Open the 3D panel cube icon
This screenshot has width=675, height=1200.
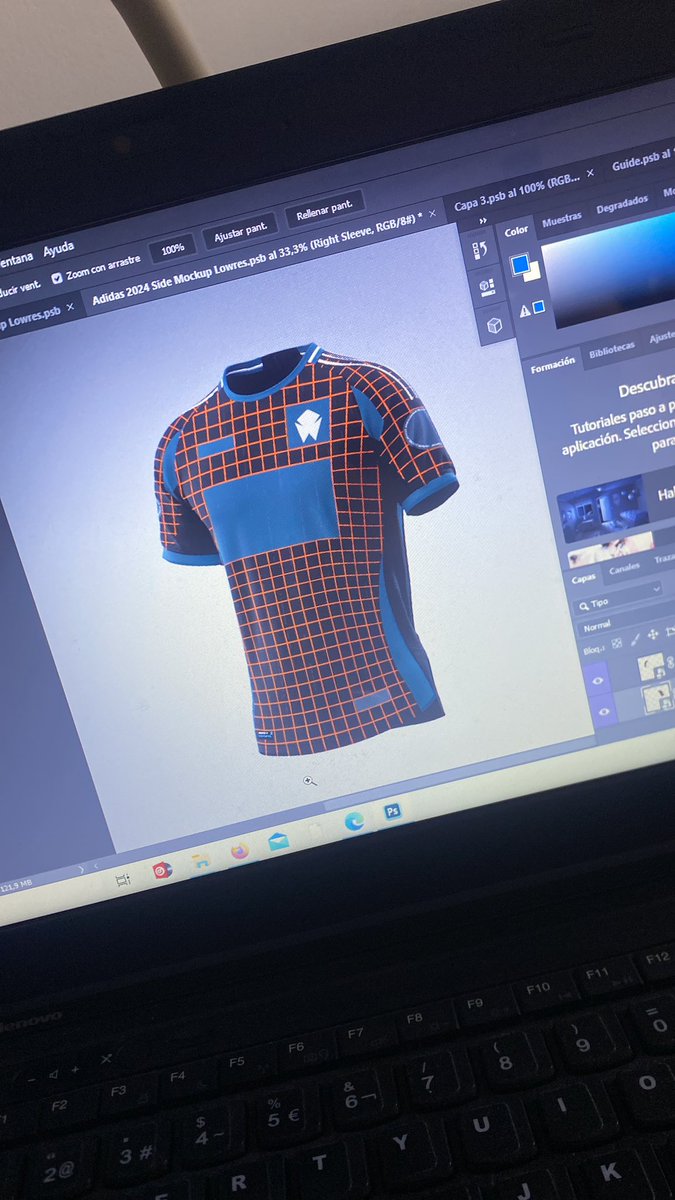(x=494, y=325)
